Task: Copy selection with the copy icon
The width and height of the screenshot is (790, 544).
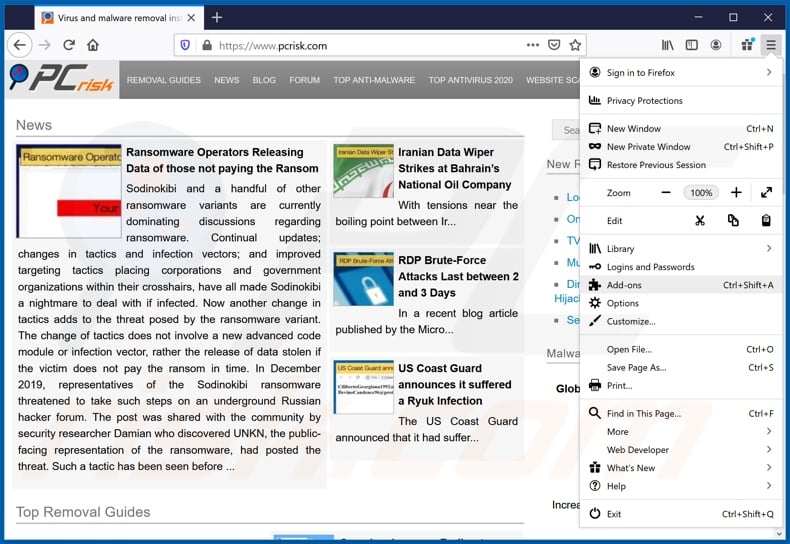Action: click(733, 221)
